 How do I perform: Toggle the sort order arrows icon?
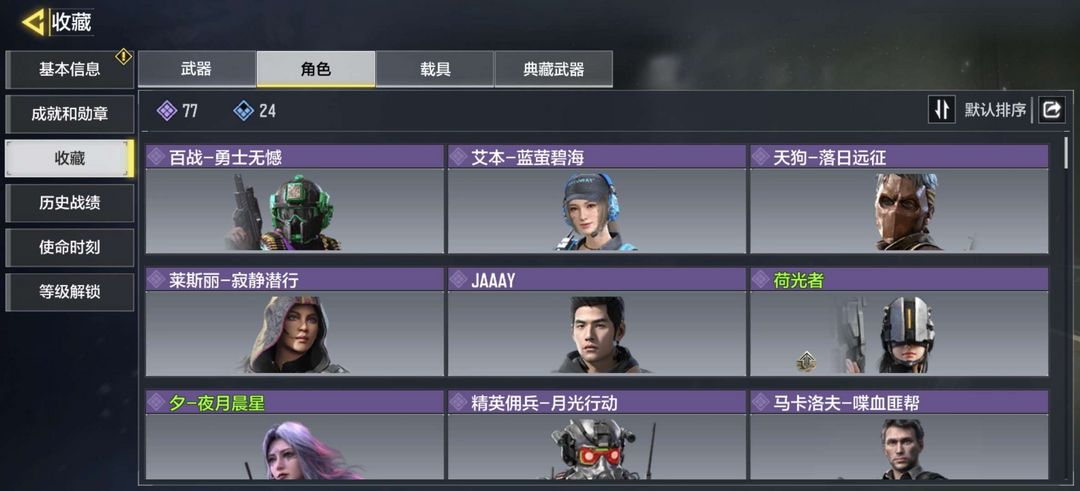942,109
